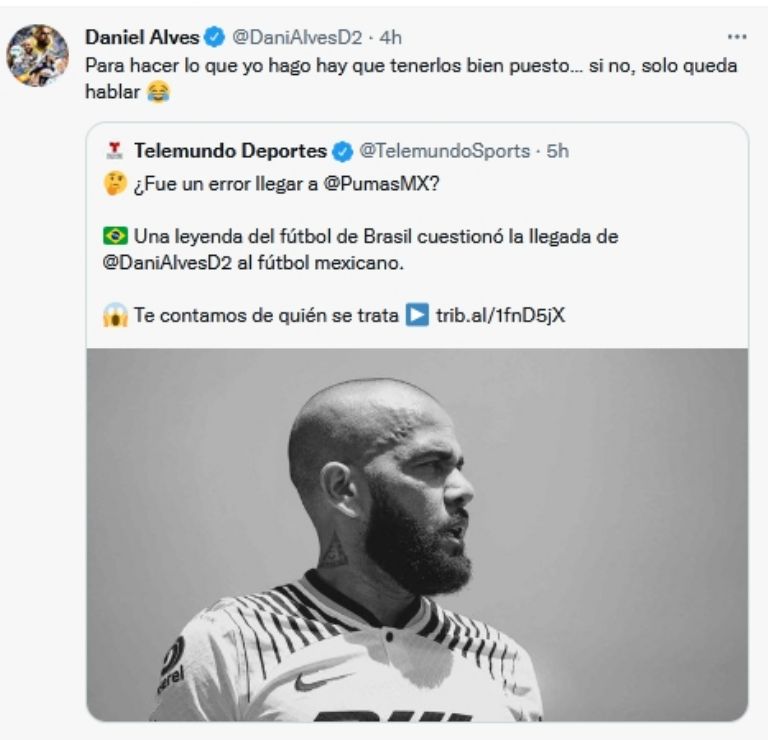Viewport: 768px width, 740px height.
Task: Open Daniel Alves profile avatar
Action: pos(37,54)
